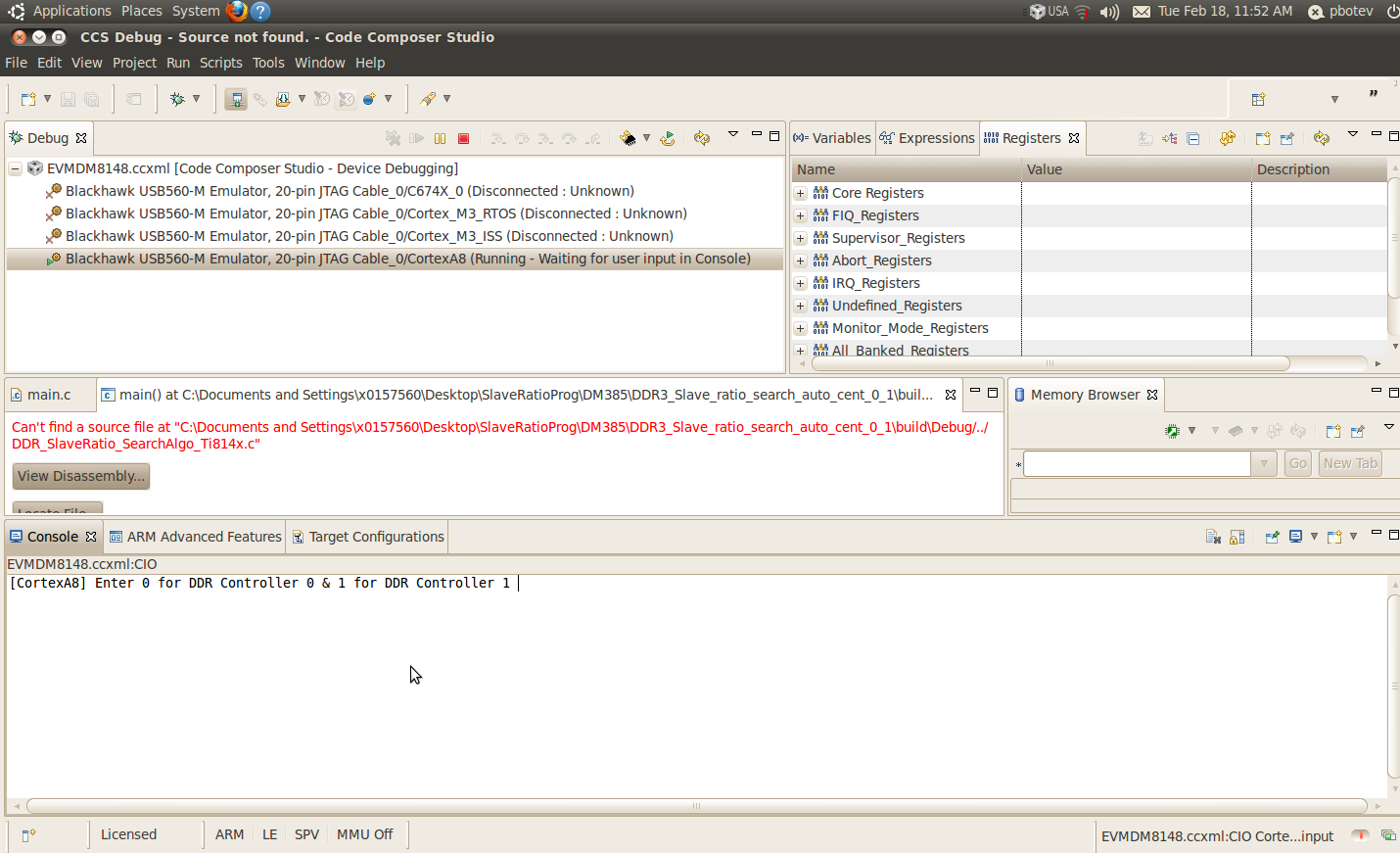
Task: Click the New wizard icon in main toolbar
Action: (x=28, y=99)
